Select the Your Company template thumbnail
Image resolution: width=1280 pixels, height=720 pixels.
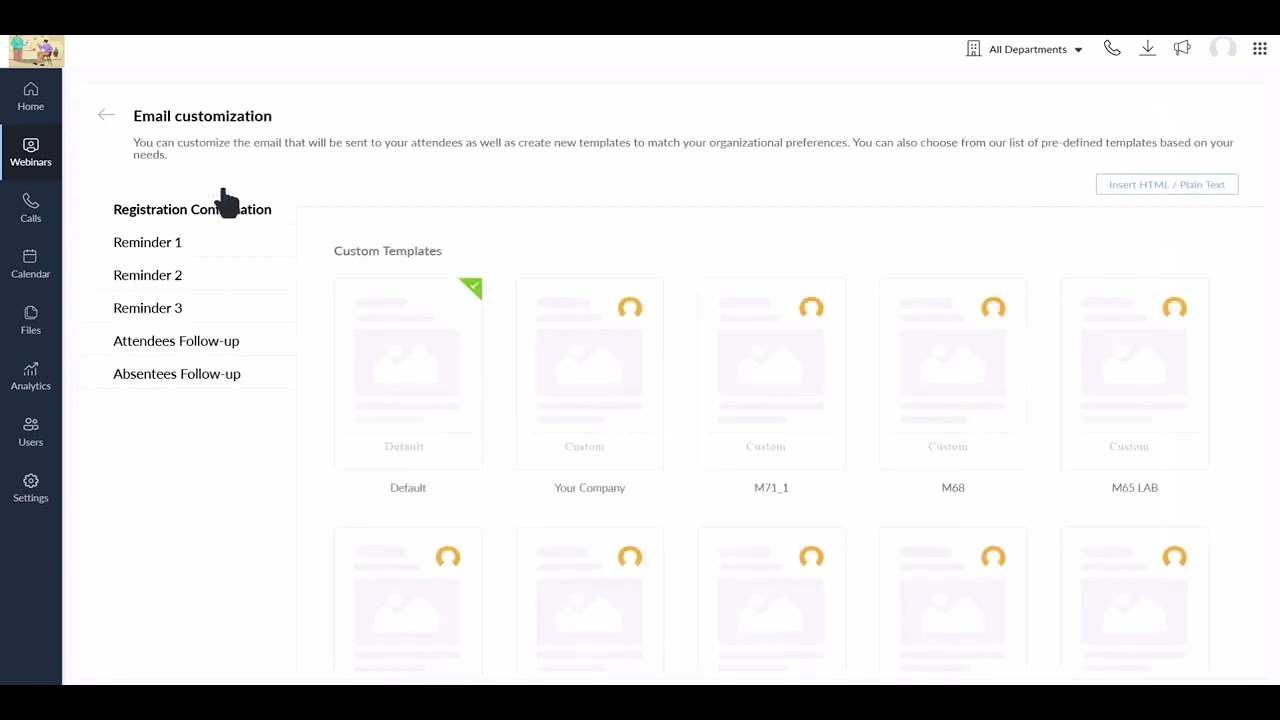(590, 373)
